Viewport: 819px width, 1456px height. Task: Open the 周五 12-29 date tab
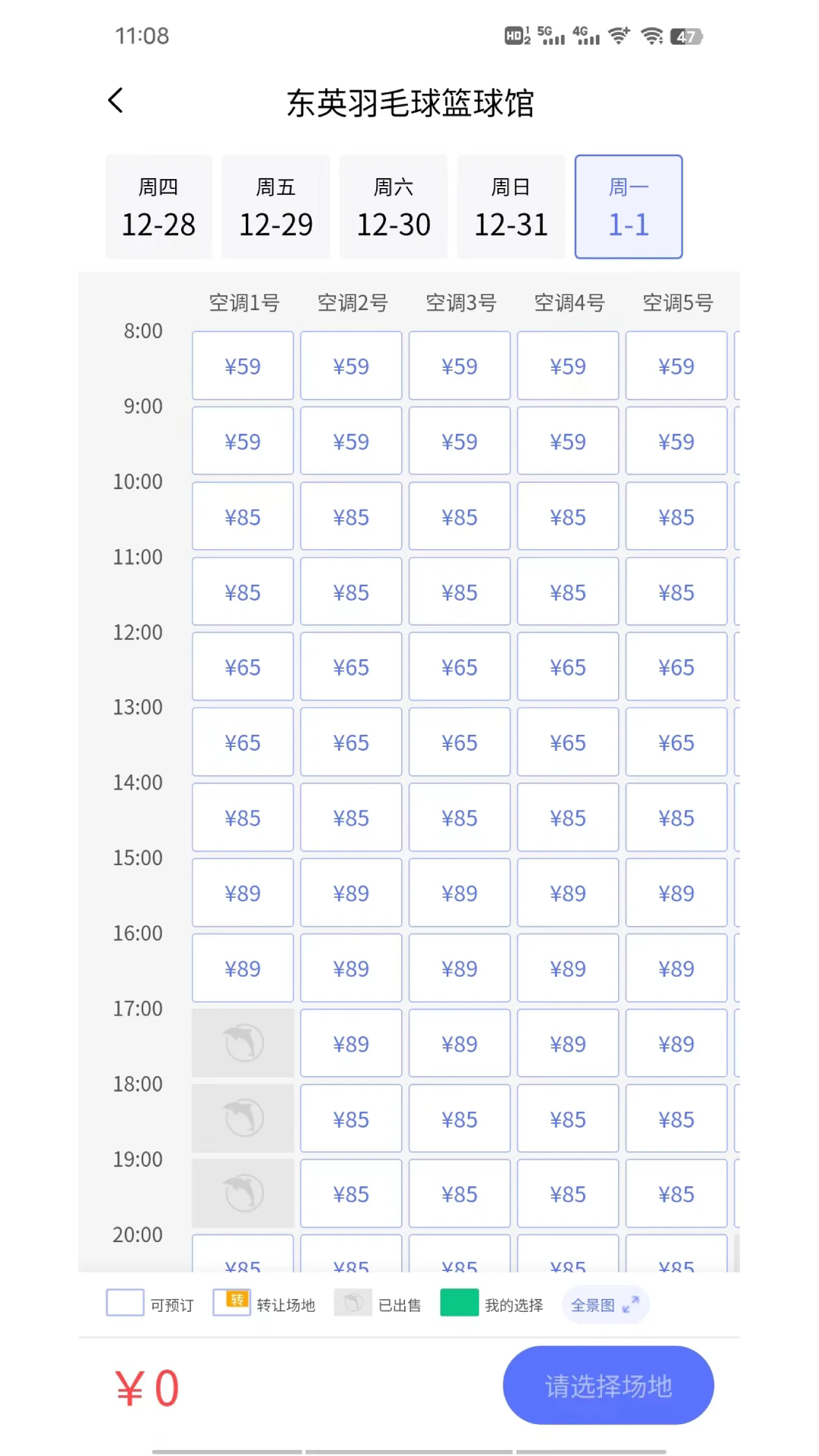pos(276,207)
